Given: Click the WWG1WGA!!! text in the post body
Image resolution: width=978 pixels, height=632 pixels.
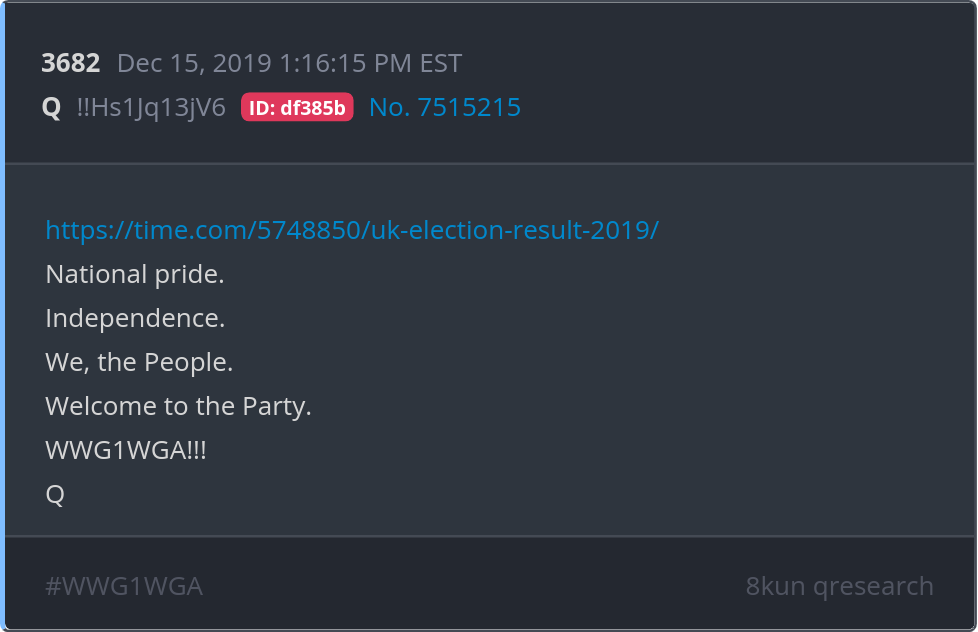Looking at the screenshot, I should coord(126,450).
